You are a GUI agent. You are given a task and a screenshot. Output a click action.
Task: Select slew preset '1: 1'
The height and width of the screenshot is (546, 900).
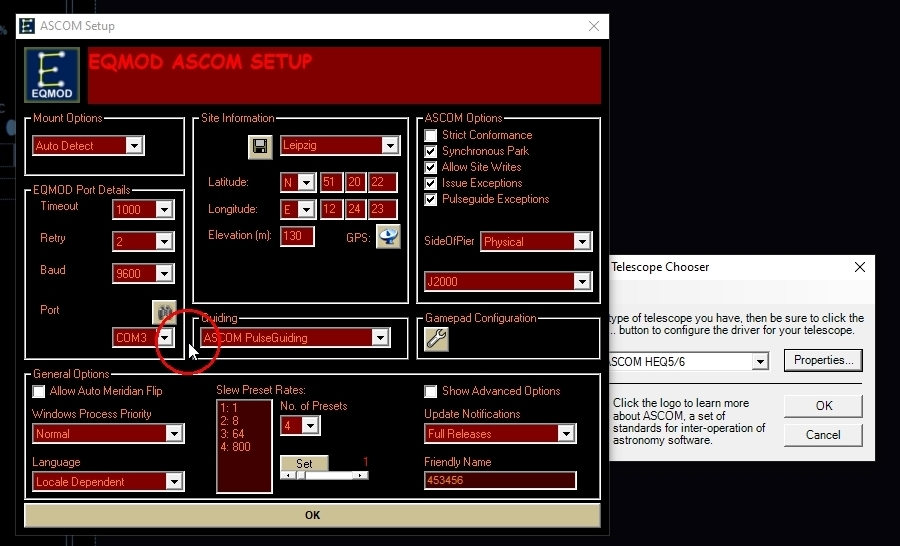(229, 408)
